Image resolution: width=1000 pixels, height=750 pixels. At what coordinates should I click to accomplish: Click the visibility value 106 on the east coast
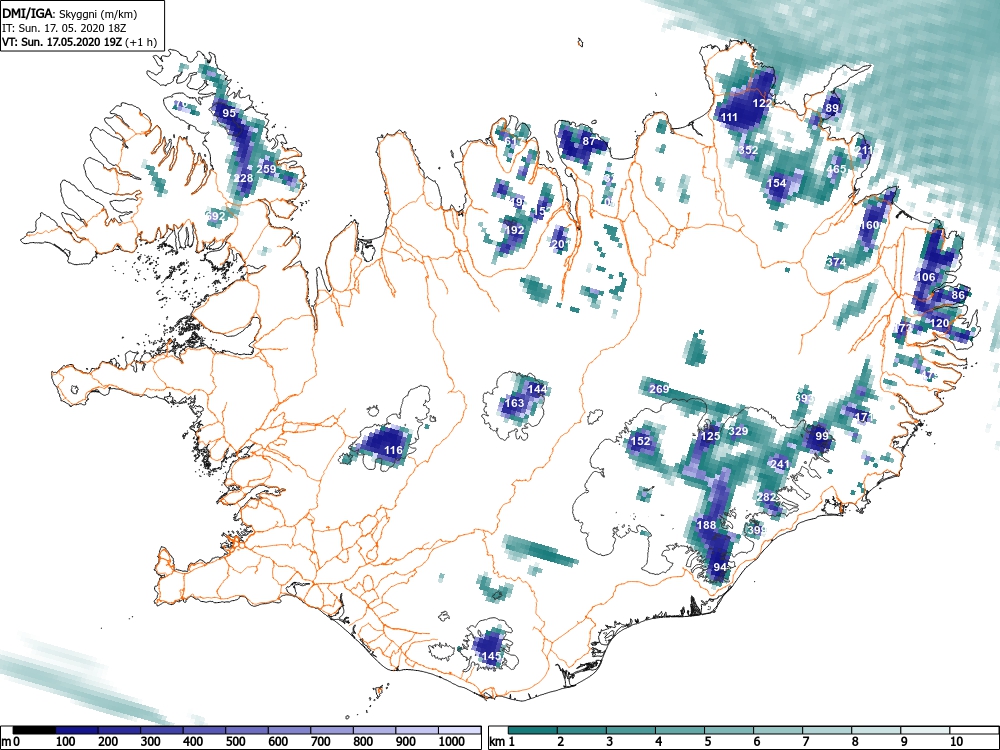click(x=925, y=277)
